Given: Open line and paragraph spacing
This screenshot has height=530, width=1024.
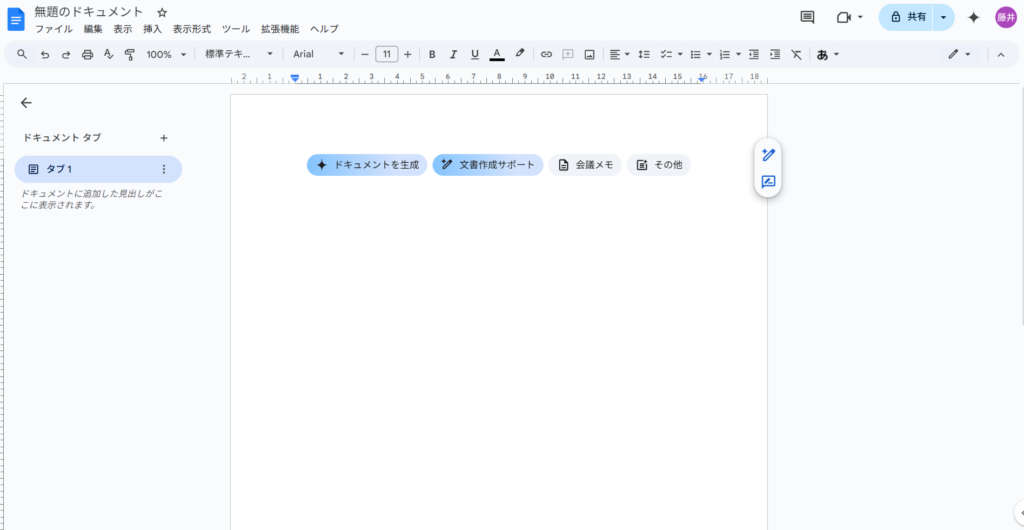Looking at the screenshot, I should coord(644,54).
